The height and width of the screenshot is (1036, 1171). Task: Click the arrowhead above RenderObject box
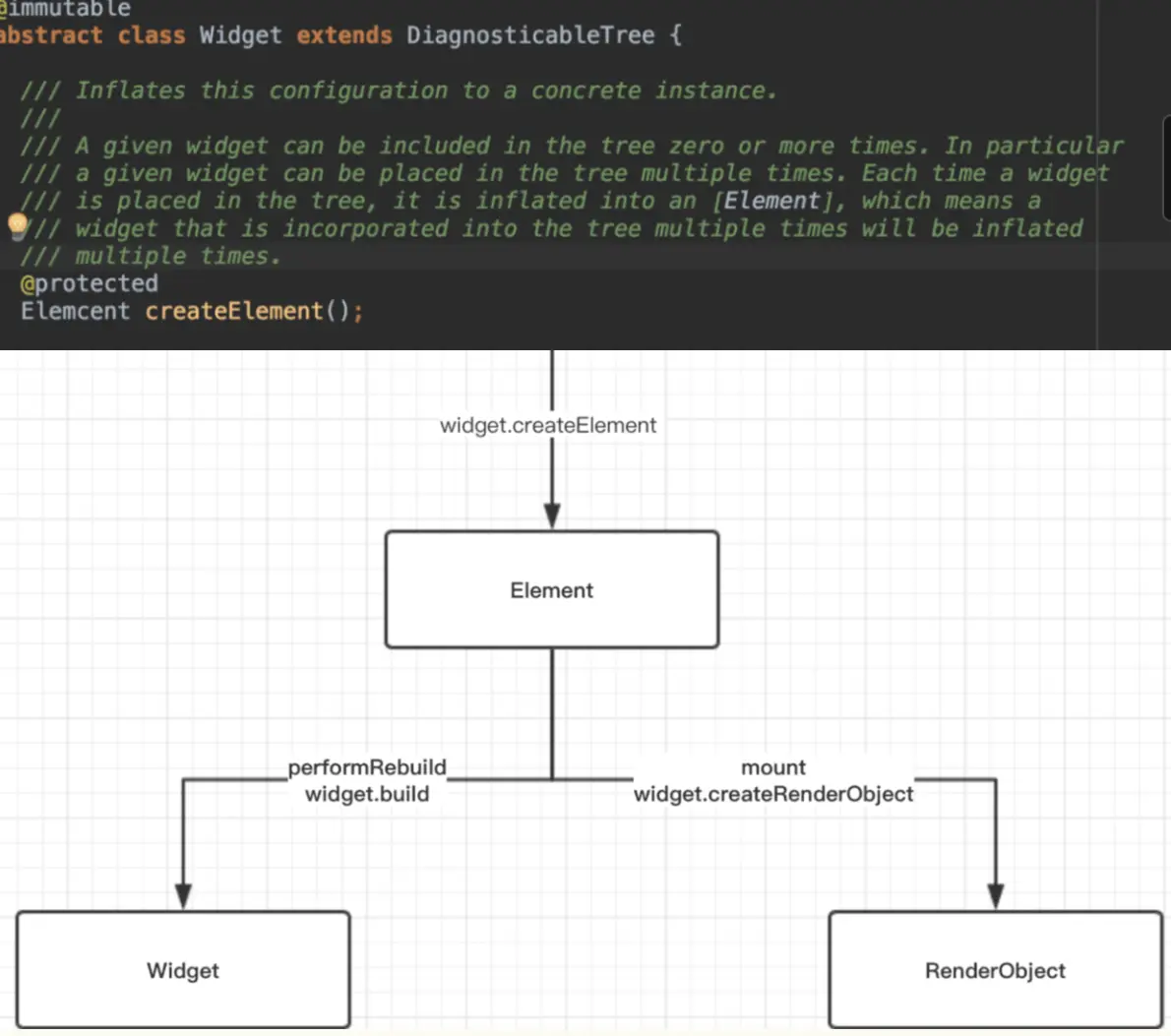996,896
